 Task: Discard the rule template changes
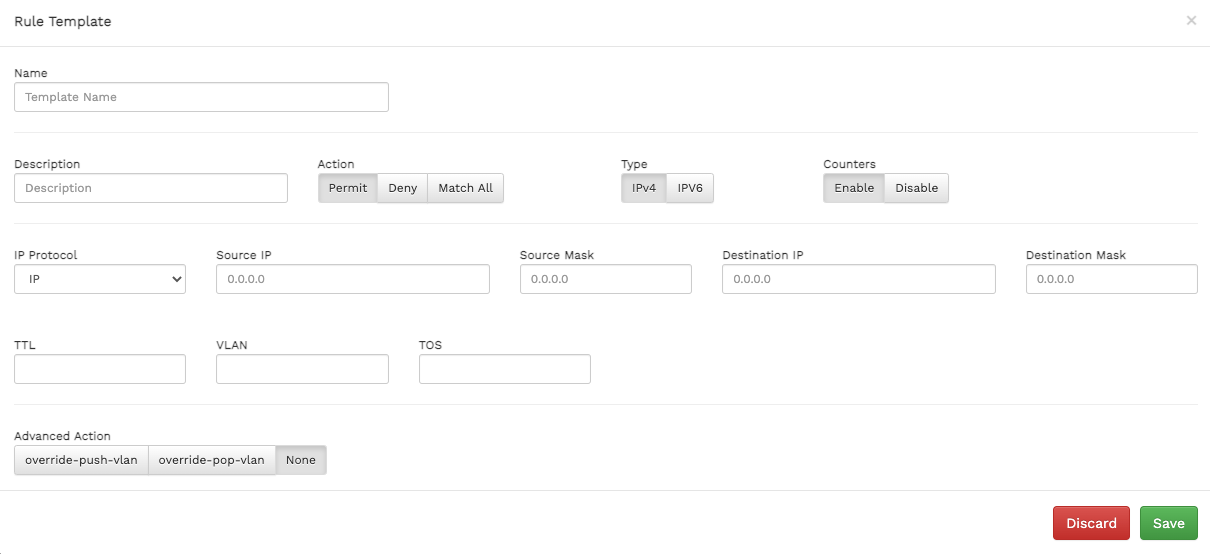click(1091, 523)
